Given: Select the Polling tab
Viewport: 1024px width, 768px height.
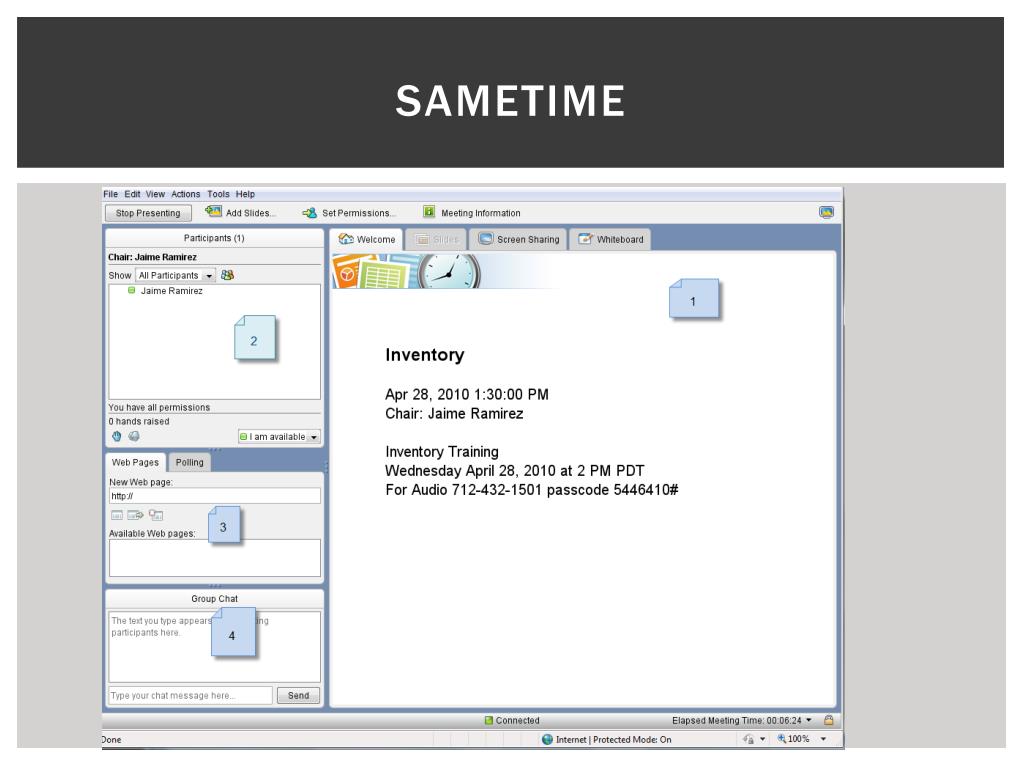Looking at the screenshot, I should 189,462.
